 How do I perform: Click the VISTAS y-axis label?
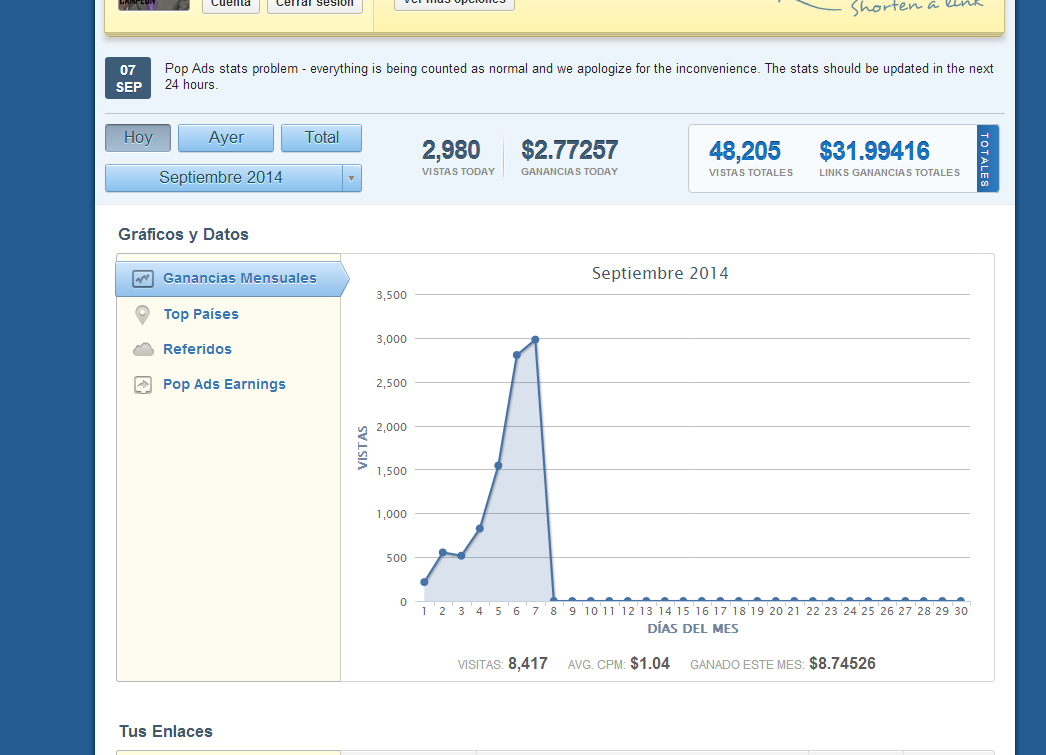click(363, 448)
